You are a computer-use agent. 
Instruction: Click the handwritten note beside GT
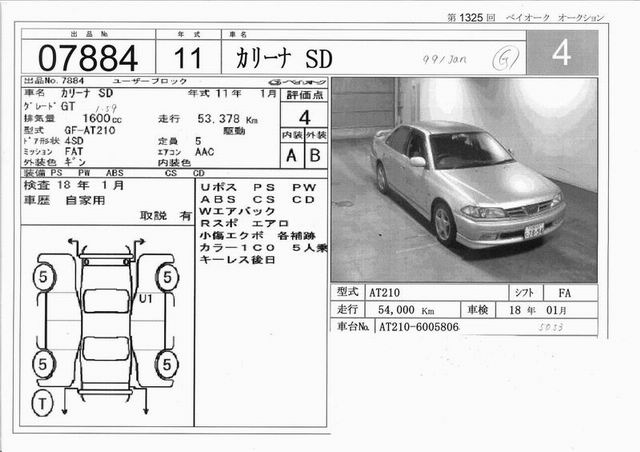coord(106,109)
